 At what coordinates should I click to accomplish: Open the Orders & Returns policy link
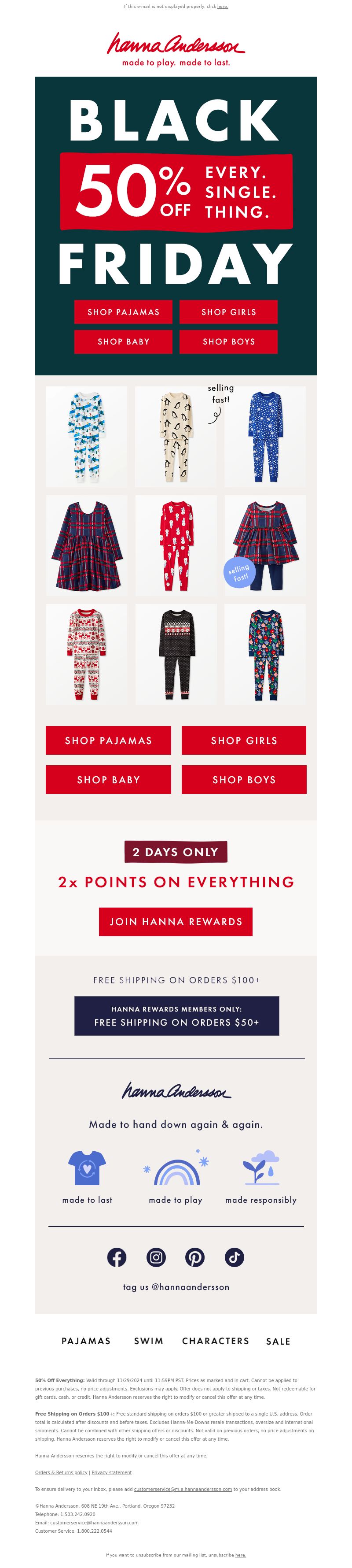pyautogui.click(x=62, y=1472)
